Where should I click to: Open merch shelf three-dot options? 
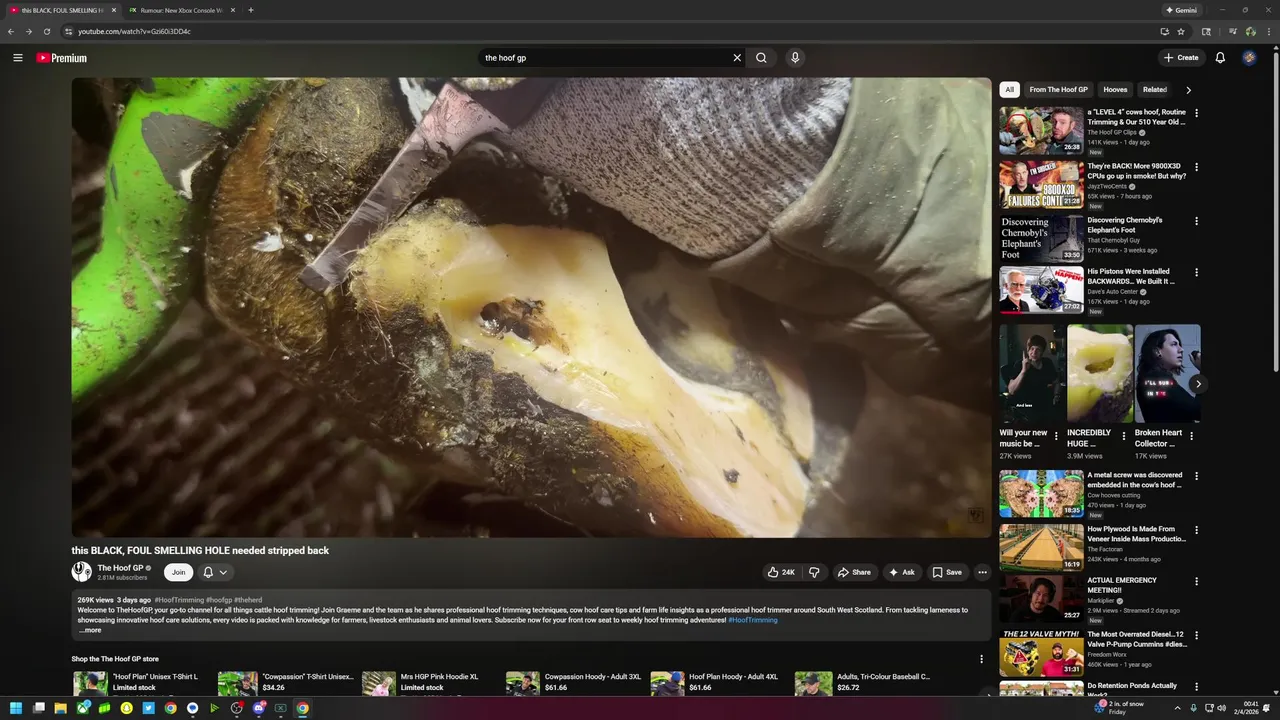click(981, 659)
